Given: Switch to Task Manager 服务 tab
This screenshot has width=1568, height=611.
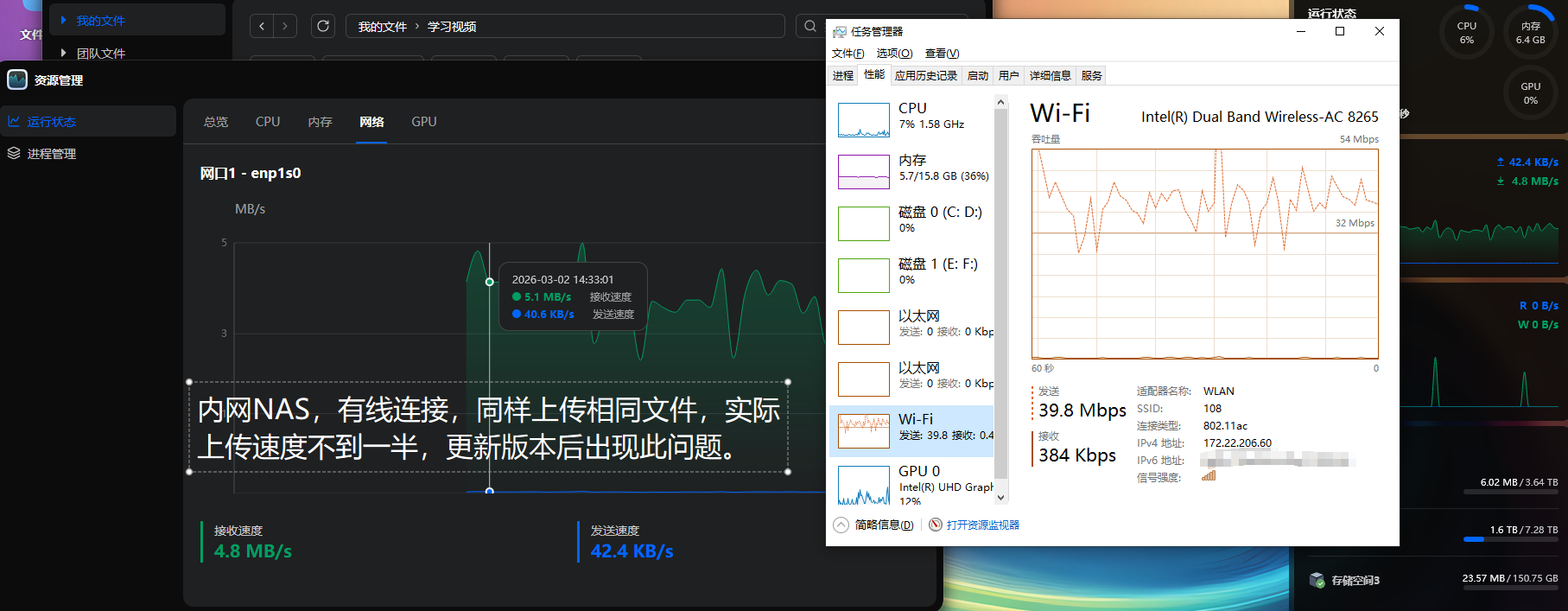Looking at the screenshot, I should tap(1092, 76).
